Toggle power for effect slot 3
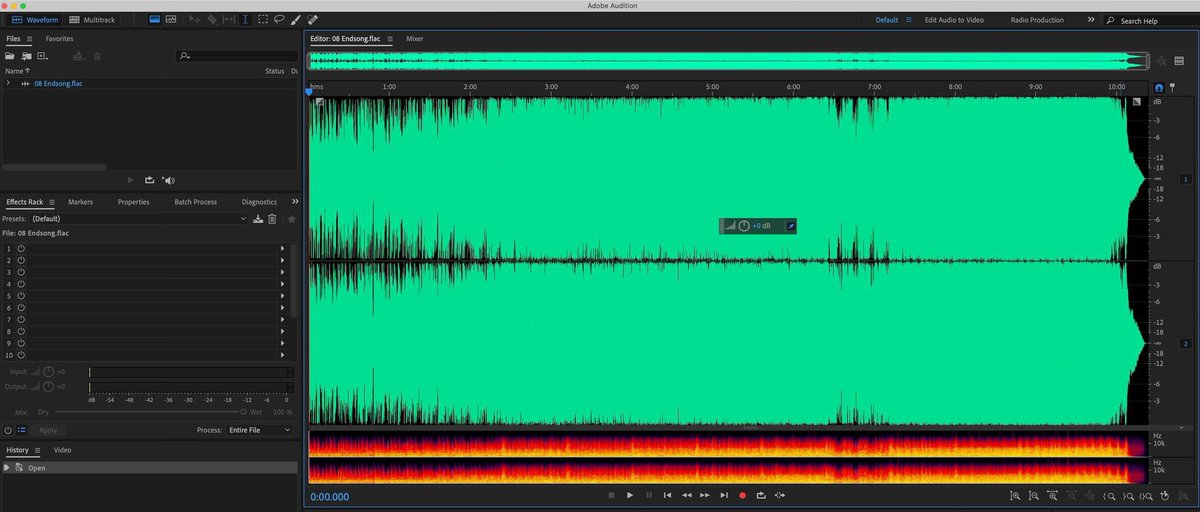 (x=21, y=272)
